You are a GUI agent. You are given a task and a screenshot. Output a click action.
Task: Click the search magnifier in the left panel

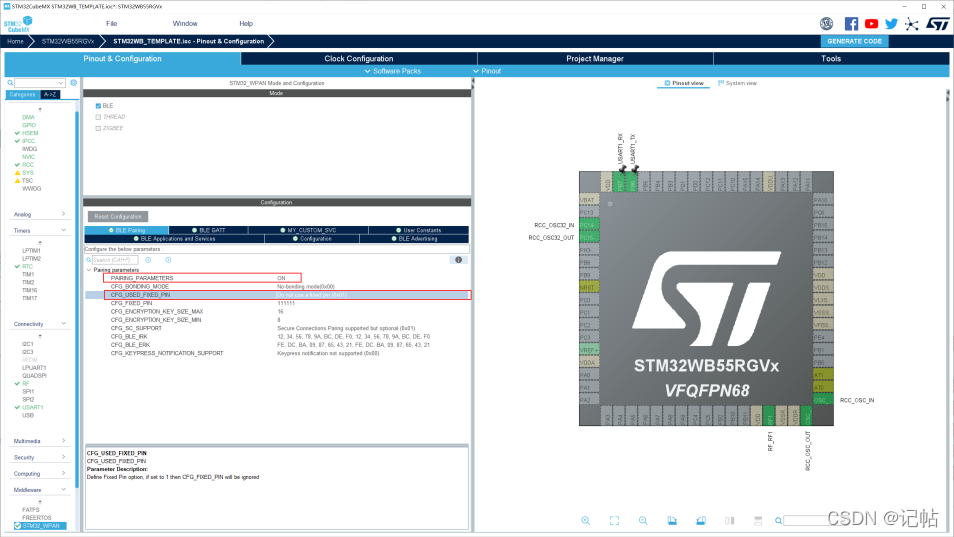(x=10, y=83)
